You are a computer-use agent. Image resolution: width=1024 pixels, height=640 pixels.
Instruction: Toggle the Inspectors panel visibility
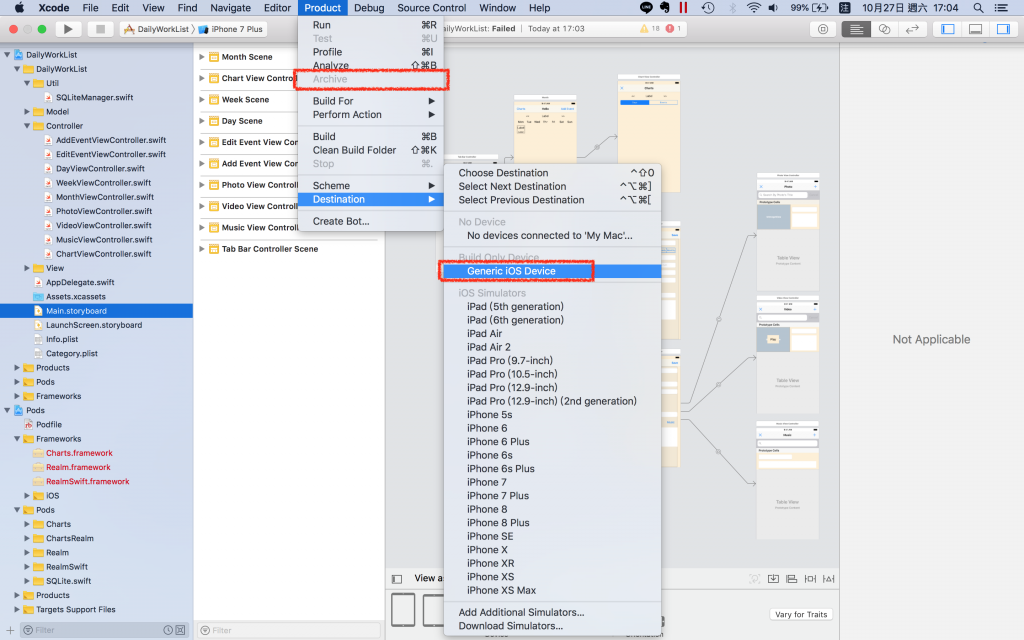pos(1003,29)
